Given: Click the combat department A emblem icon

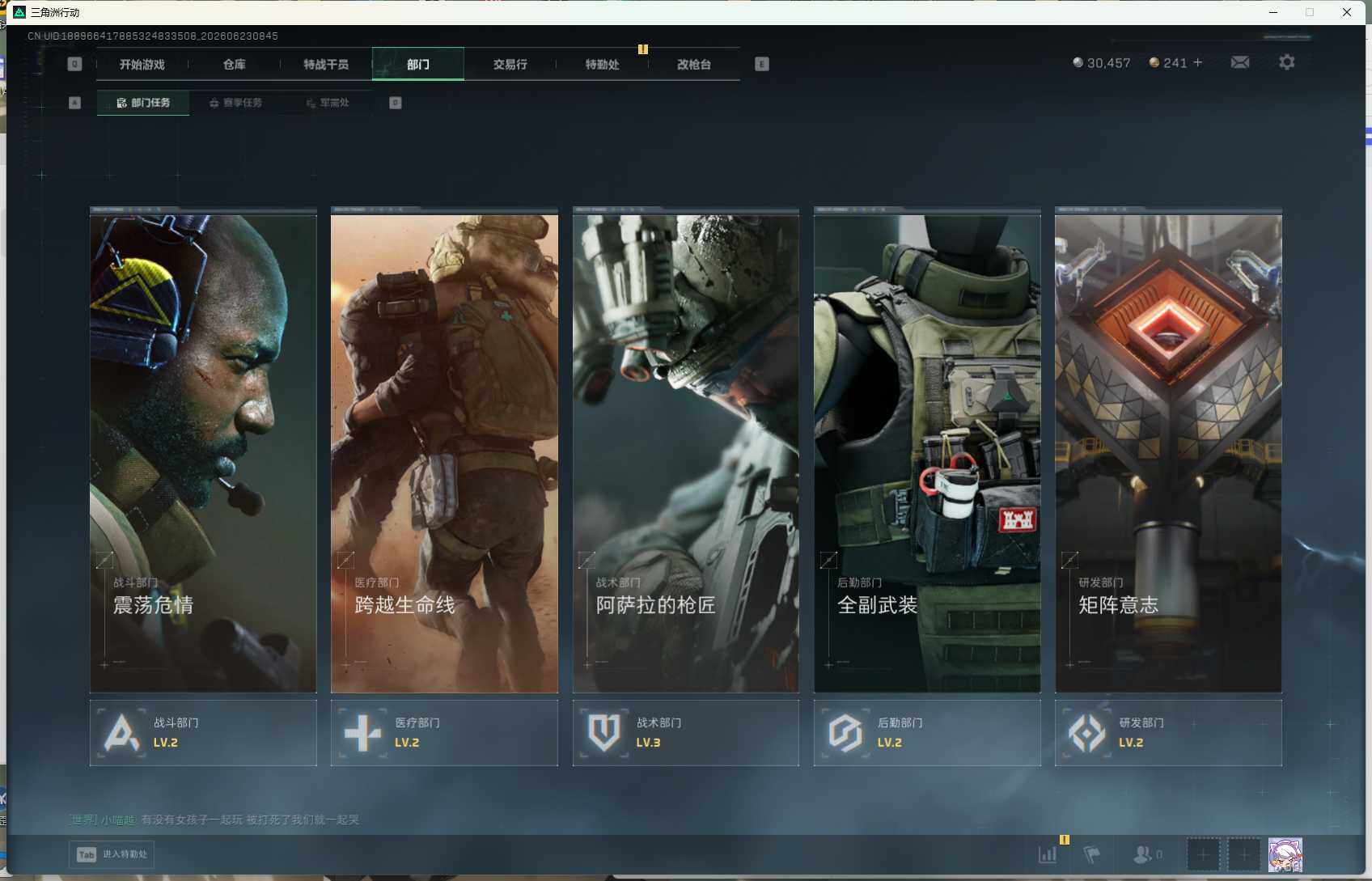Looking at the screenshot, I should tap(121, 733).
